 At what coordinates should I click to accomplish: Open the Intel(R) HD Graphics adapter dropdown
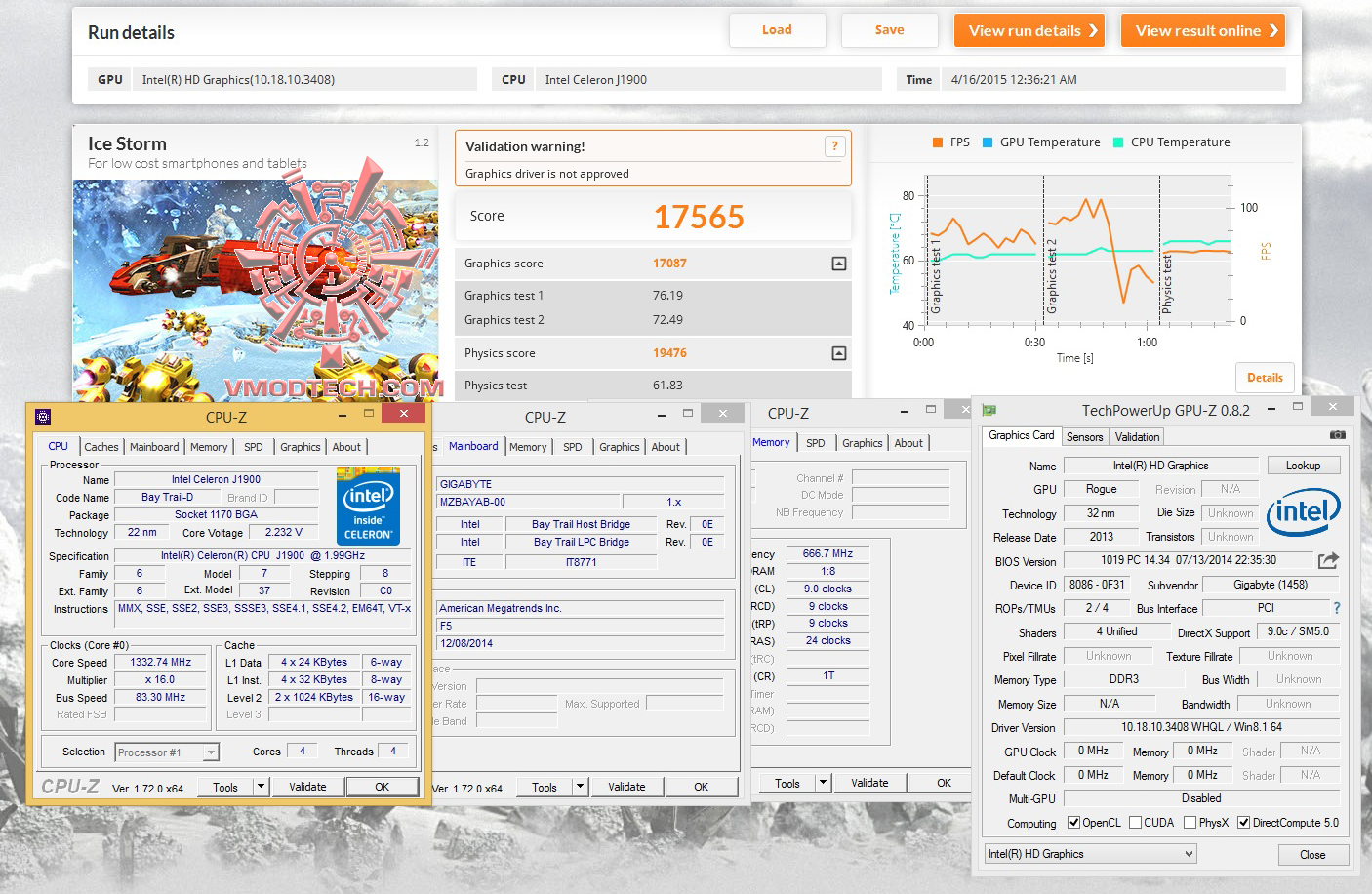point(1090,854)
